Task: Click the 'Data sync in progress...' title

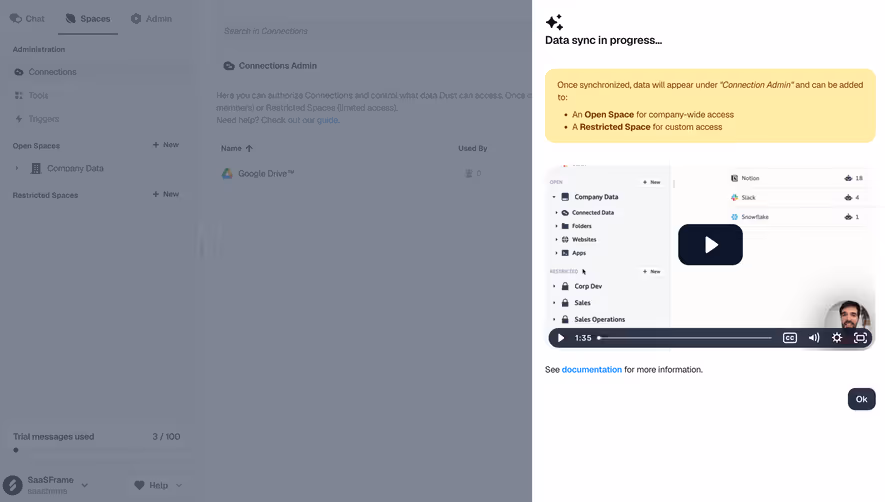Action: coord(603,40)
